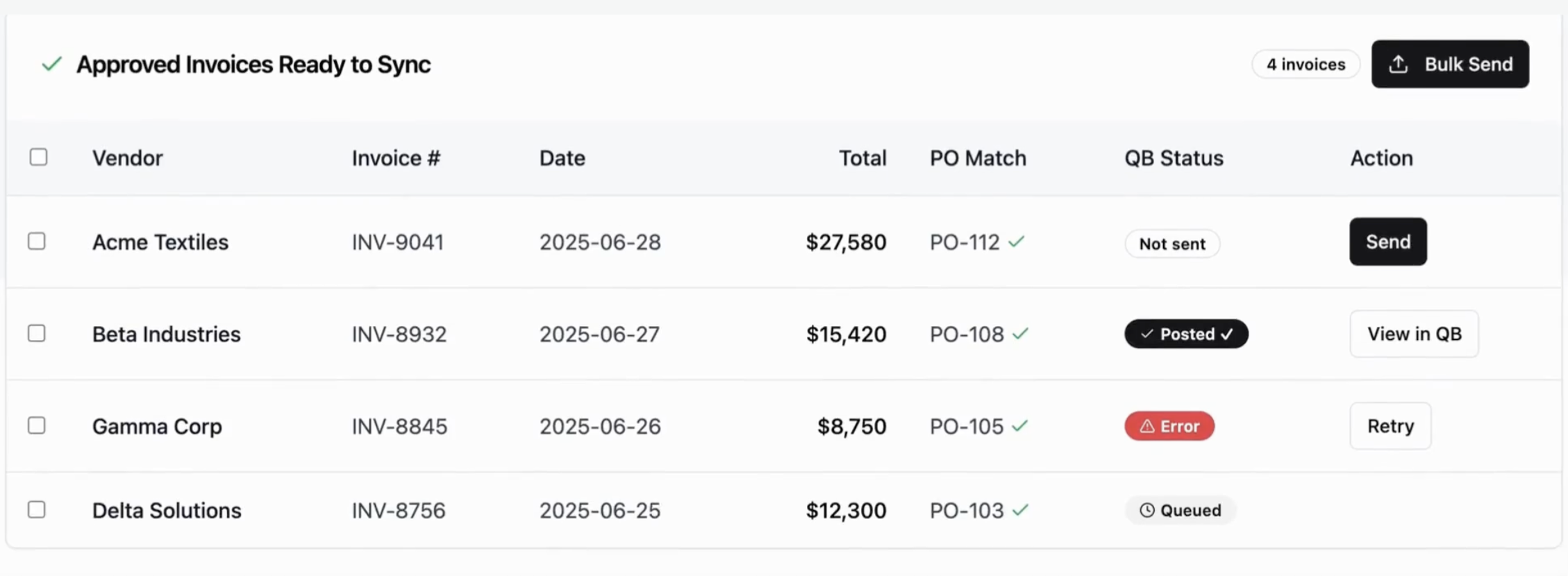1568x576 pixels.
Task: Select the Acme Textiles row checkbox
Action: coord(37,242)
